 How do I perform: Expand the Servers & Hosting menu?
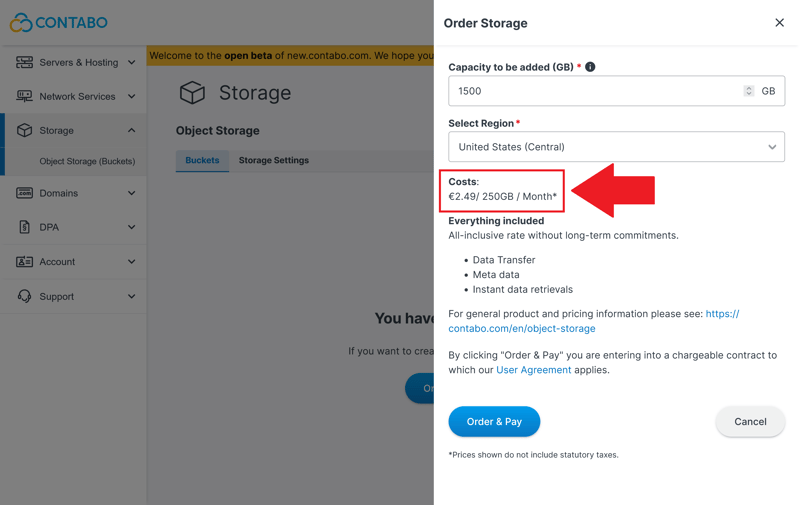131,62
